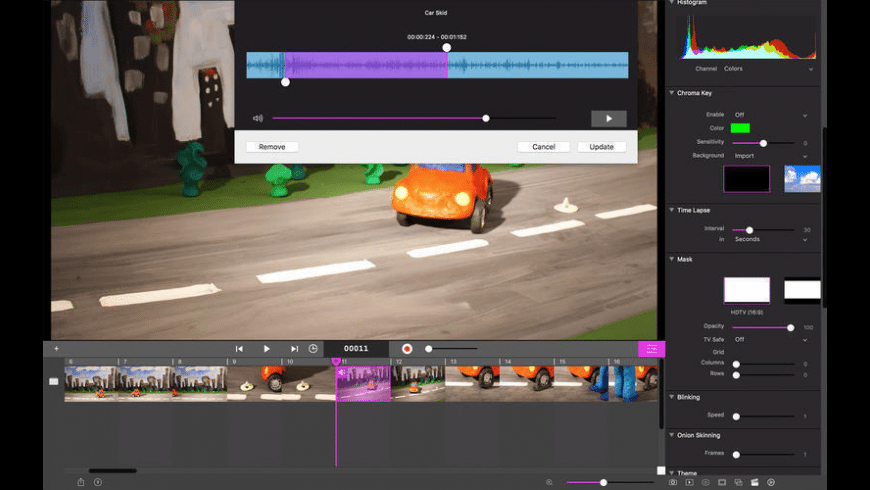Preview the Car Skid audio clip

coord(608,118)
